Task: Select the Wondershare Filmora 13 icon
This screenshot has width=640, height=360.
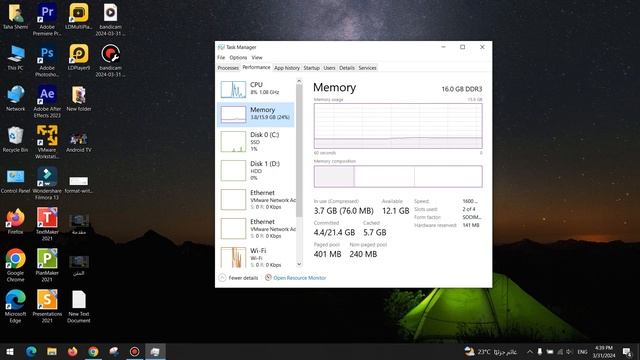Action: click(x=47, y=184)
